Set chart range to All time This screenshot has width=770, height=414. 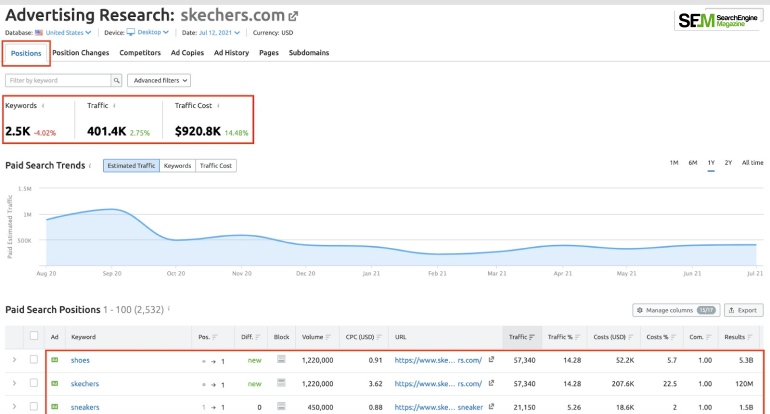752,163
